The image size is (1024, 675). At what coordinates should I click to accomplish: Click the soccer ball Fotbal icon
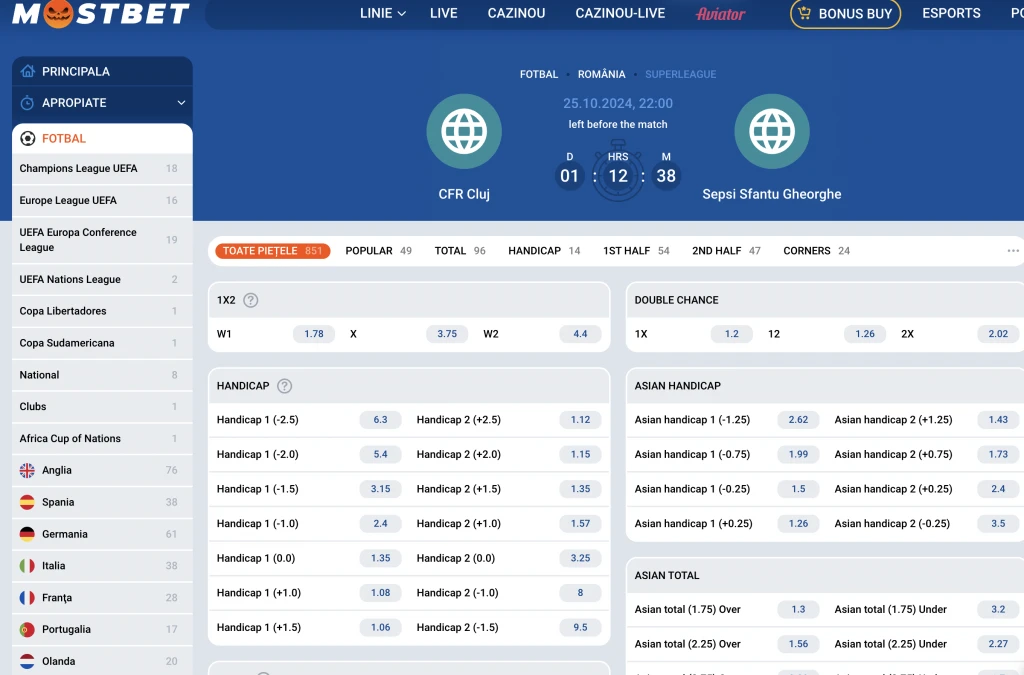pyautogui.click(x=28, y=139)
